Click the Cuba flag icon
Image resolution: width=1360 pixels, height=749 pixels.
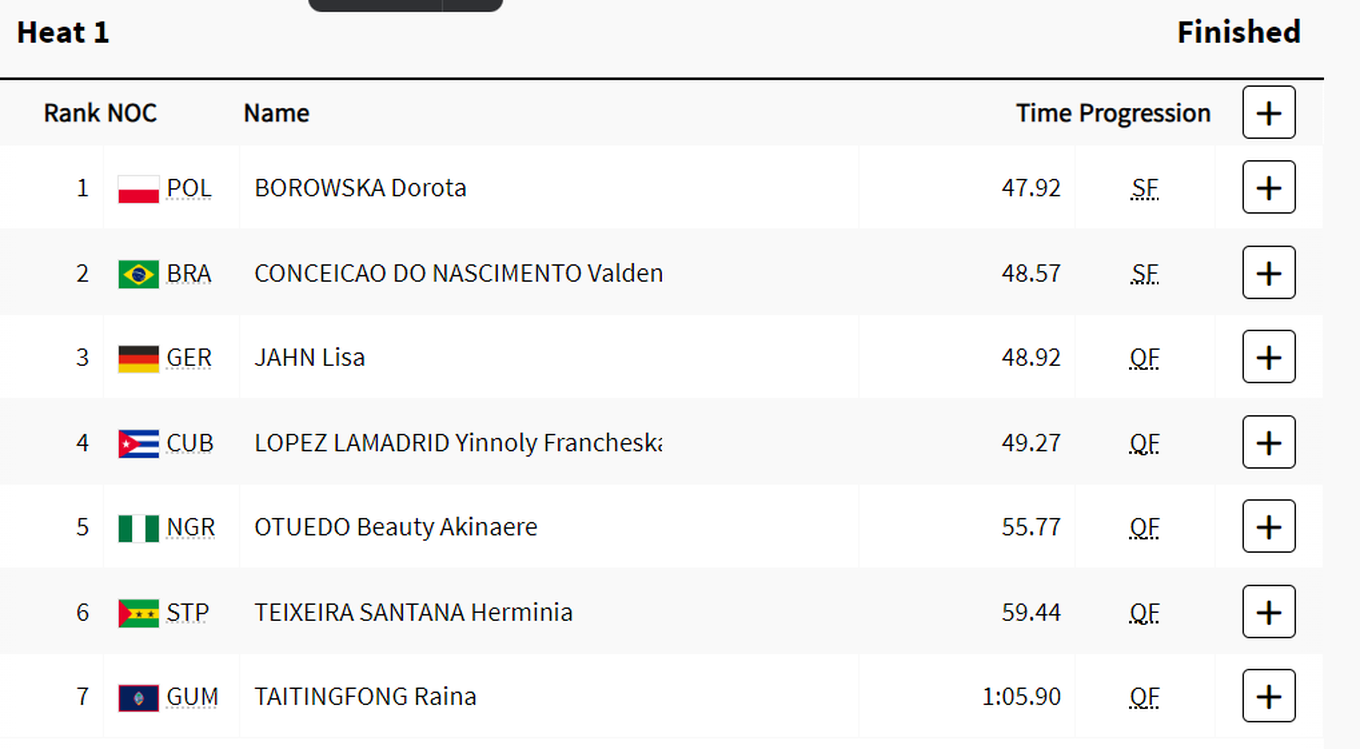click(138, 444)
